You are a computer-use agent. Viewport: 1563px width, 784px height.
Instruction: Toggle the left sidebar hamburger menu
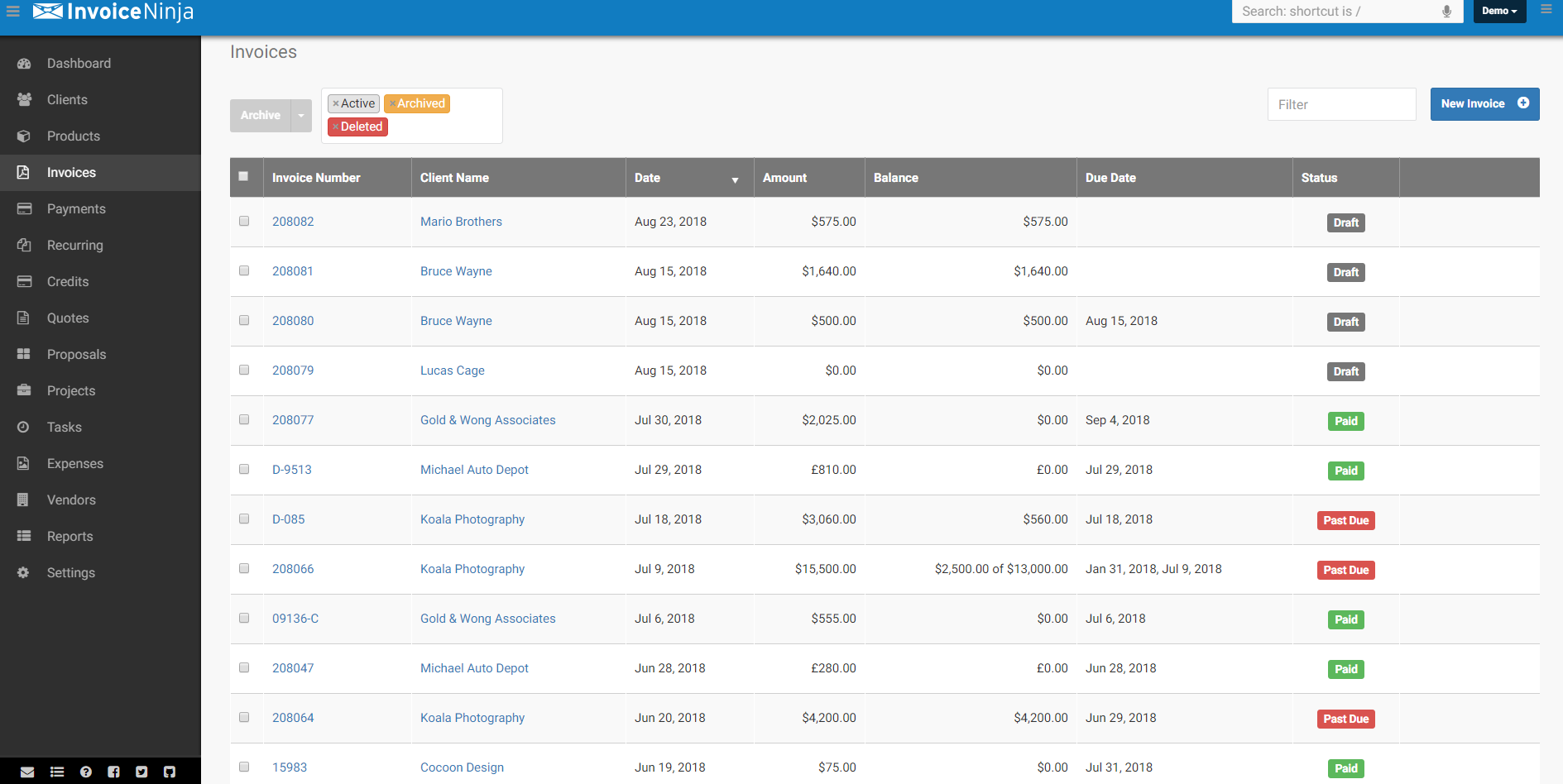pyautogui.click(x=13, y=11)
